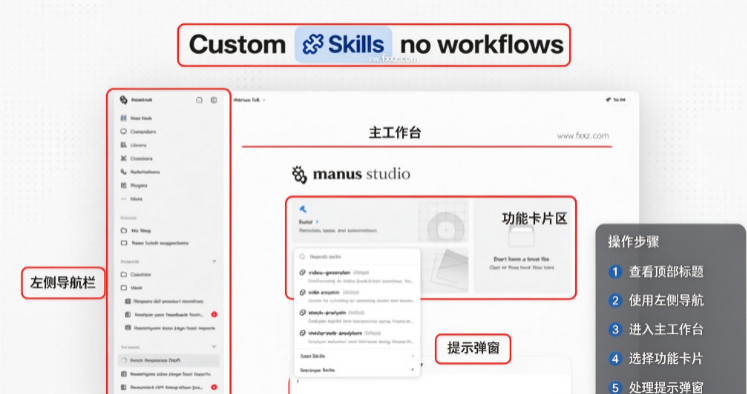This screenshot has width=747, height=394.
Task: Open the upper sidebar task with a red badge
Action: [169, 314]
